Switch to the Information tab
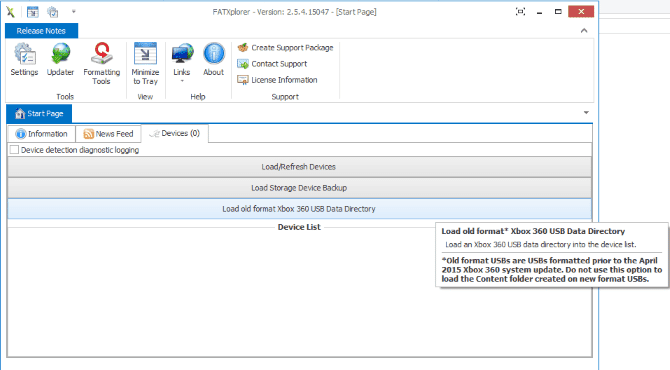This screenshot has width=670, height=370. (41, 134)
